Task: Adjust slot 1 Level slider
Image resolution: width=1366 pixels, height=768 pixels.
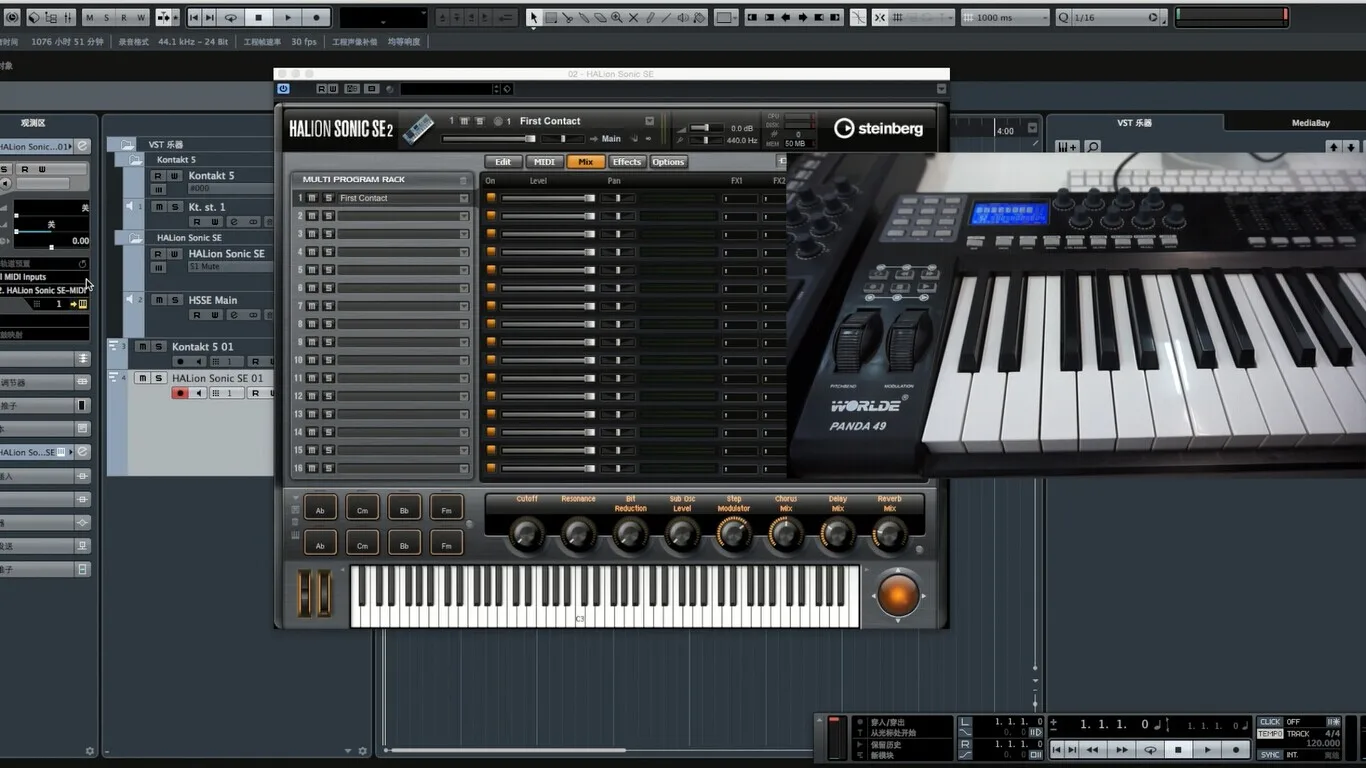Action: pos(548,198)
